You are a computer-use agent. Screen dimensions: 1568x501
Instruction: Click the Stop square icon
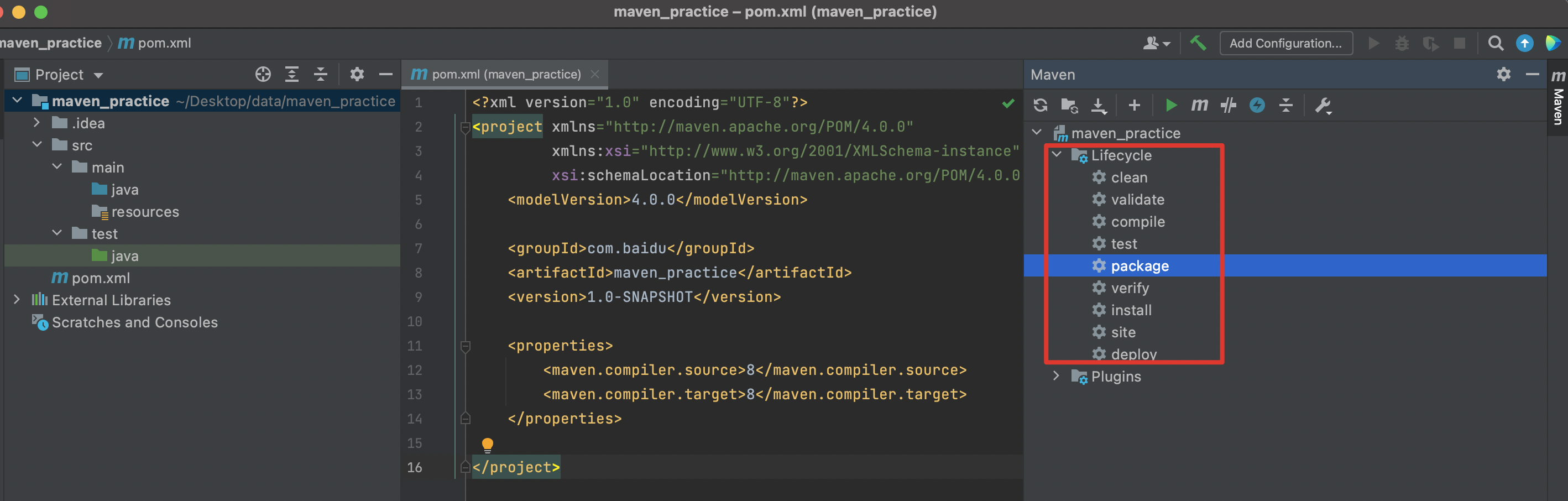coord(1459,43)
